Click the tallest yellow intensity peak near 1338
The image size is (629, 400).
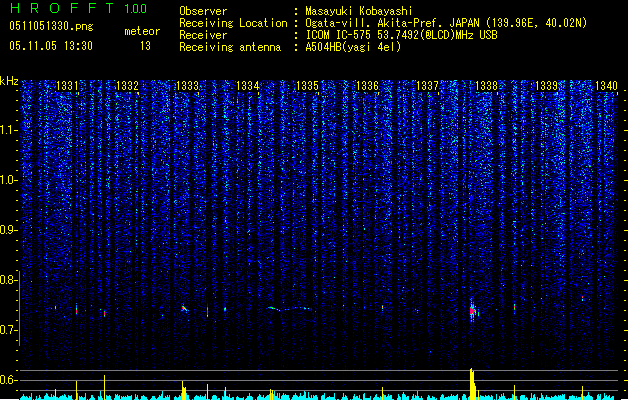[x=472, y=384]
